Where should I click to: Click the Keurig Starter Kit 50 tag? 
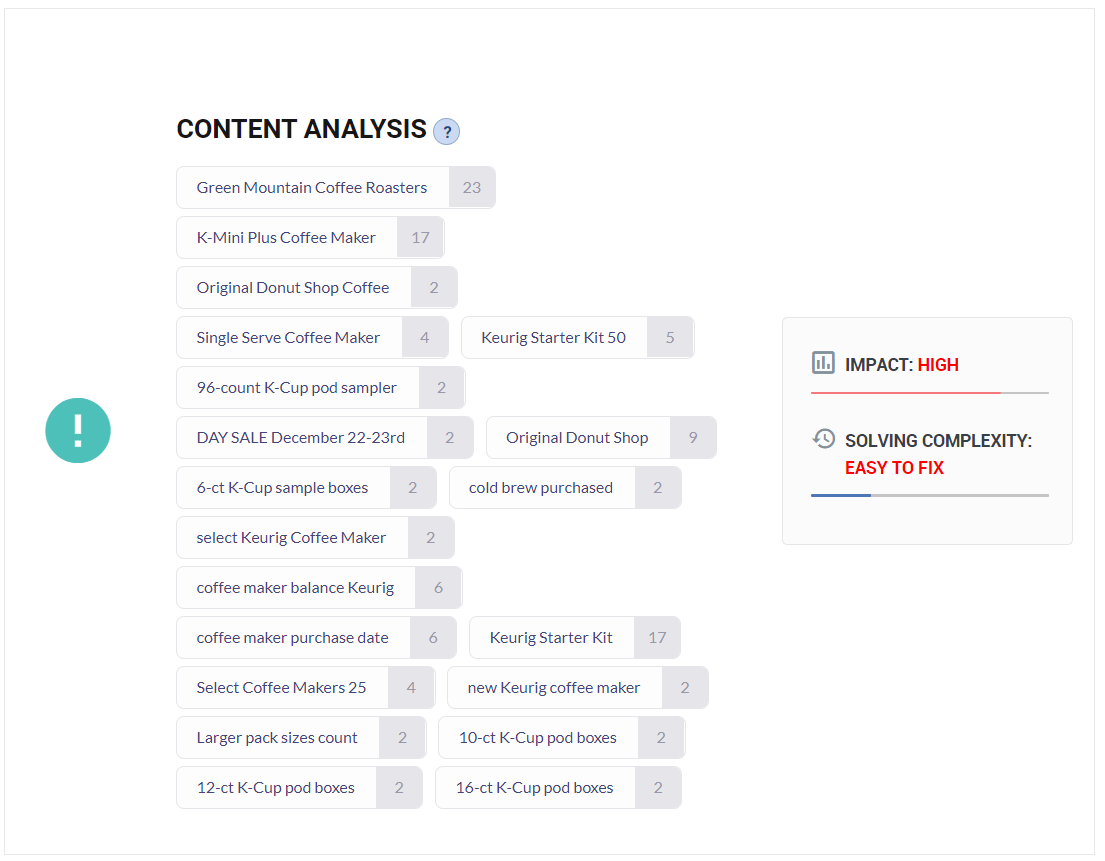[x=578, y=337]
